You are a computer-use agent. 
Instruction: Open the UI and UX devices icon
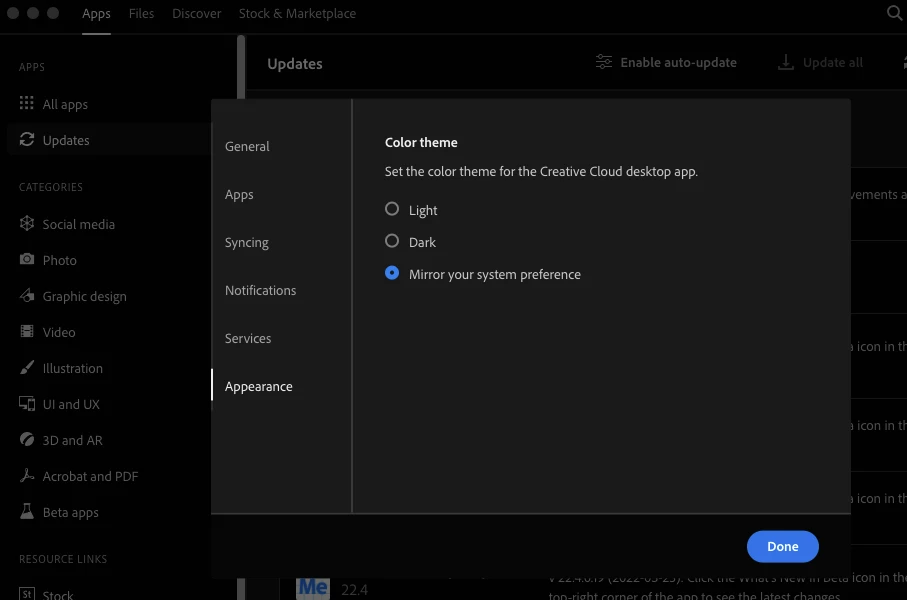pos(27,403)
